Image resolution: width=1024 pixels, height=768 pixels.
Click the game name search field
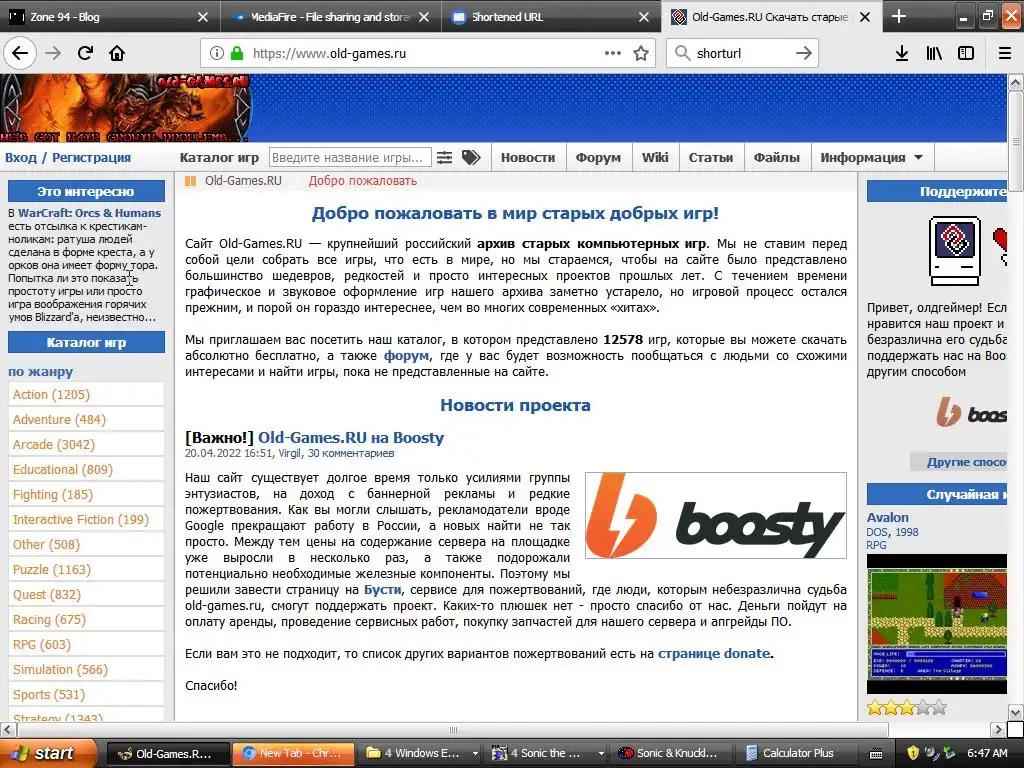350,157
